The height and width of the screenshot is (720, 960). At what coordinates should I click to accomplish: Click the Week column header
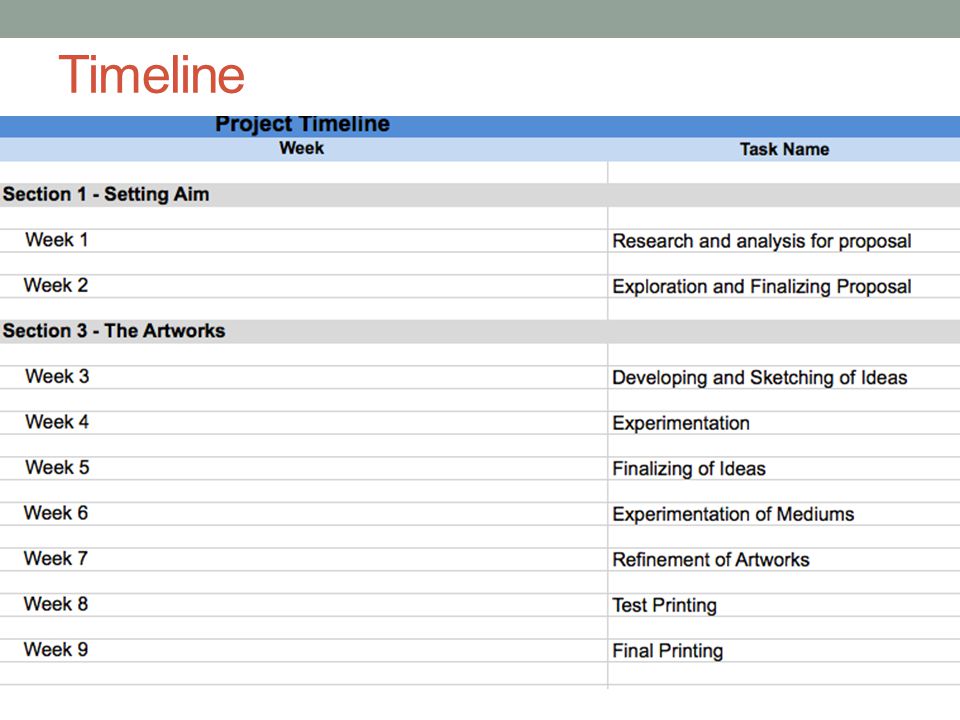(x=302, y=148)
